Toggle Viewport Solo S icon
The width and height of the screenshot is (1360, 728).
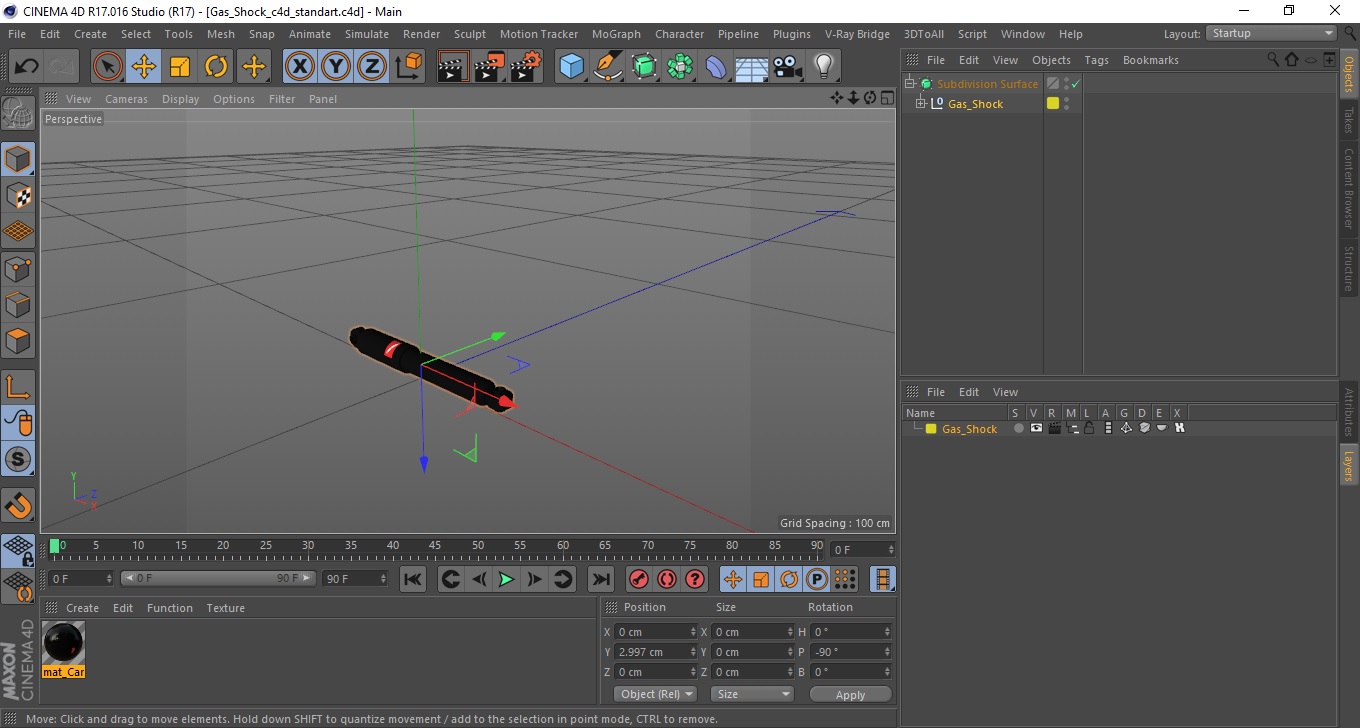(x=18, y=459)
